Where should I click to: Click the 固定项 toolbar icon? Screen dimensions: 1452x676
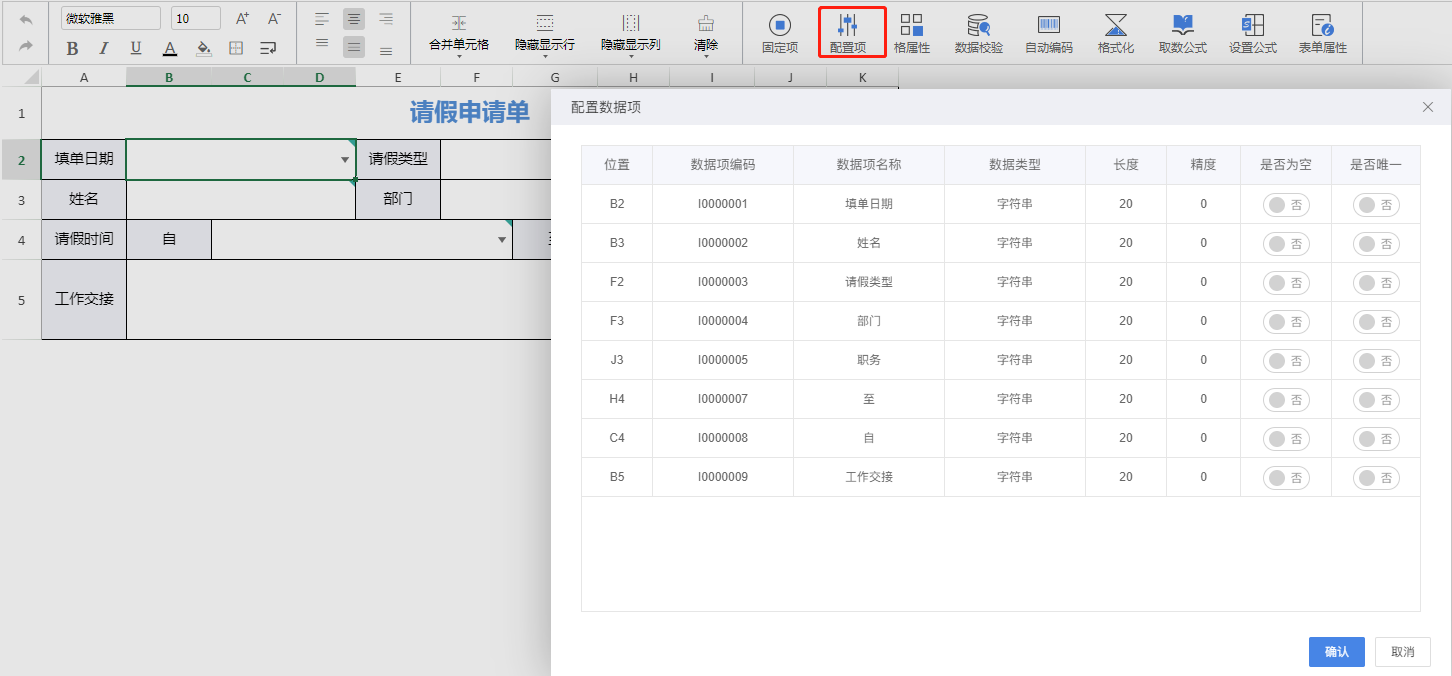click(x=780, y=33)
